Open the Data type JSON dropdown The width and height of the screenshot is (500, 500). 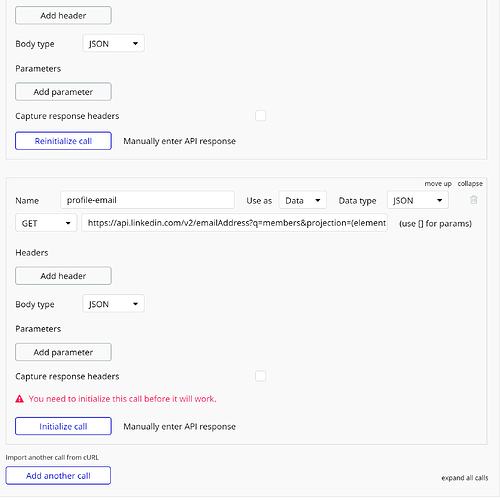[417, 200]
